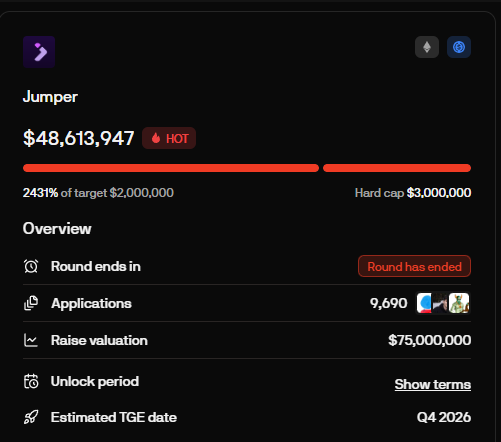Screen dimensions: 501x442
Task: Click the Unlock period label
Action: [95, 381]
